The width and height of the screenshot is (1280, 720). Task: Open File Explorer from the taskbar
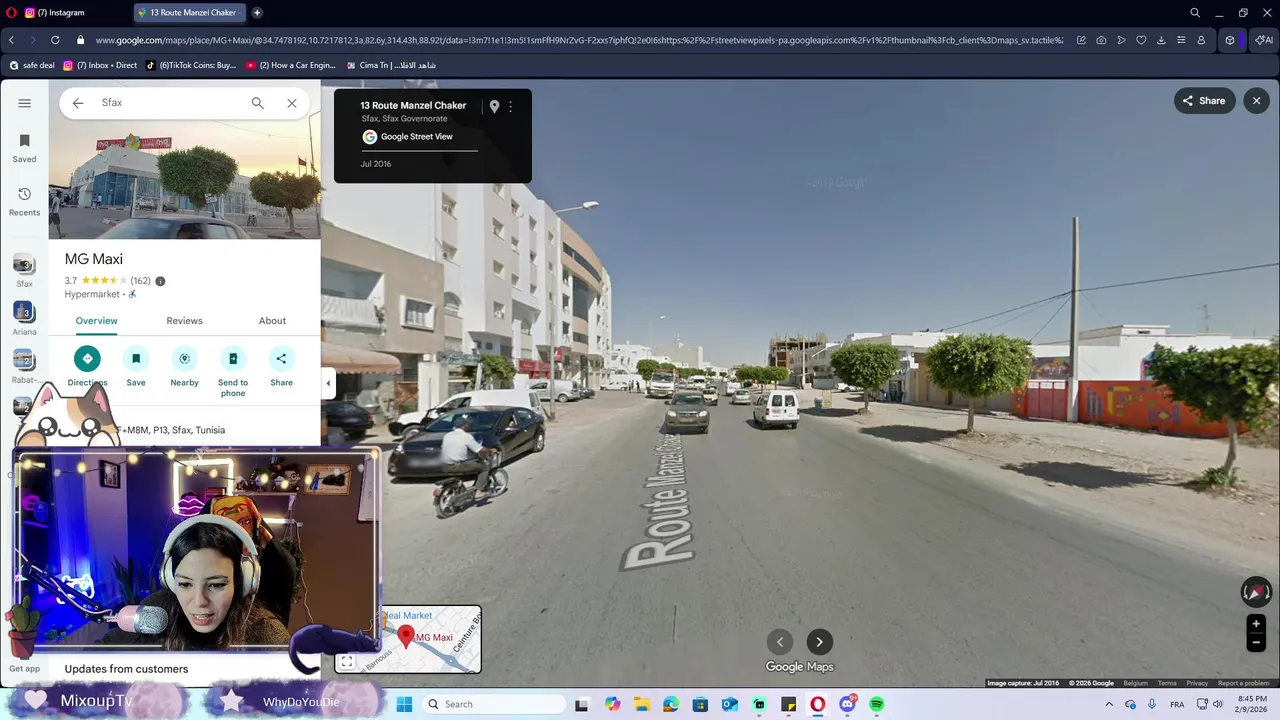click(641, 704)
